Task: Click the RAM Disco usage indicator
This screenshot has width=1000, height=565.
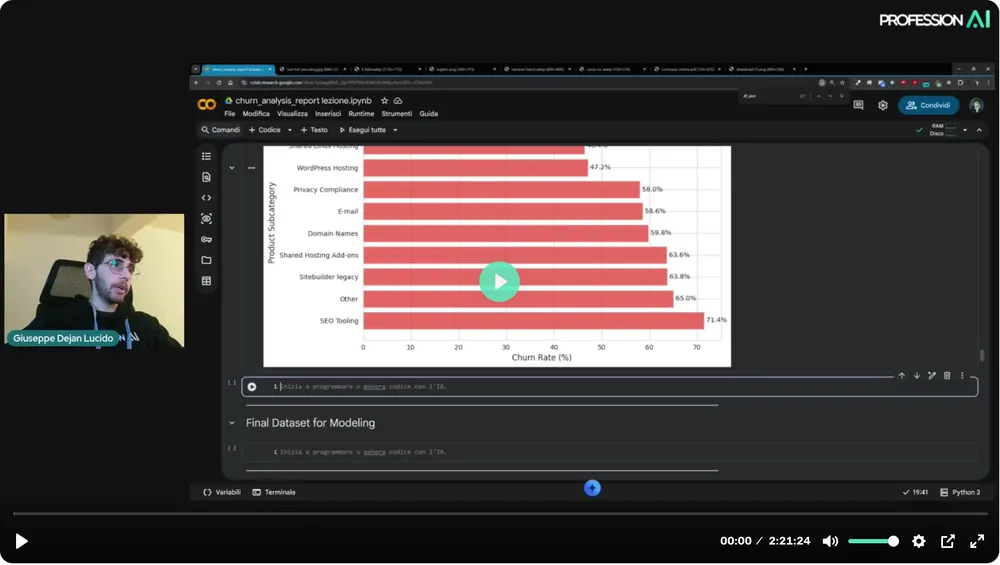Action: [943, 130]
